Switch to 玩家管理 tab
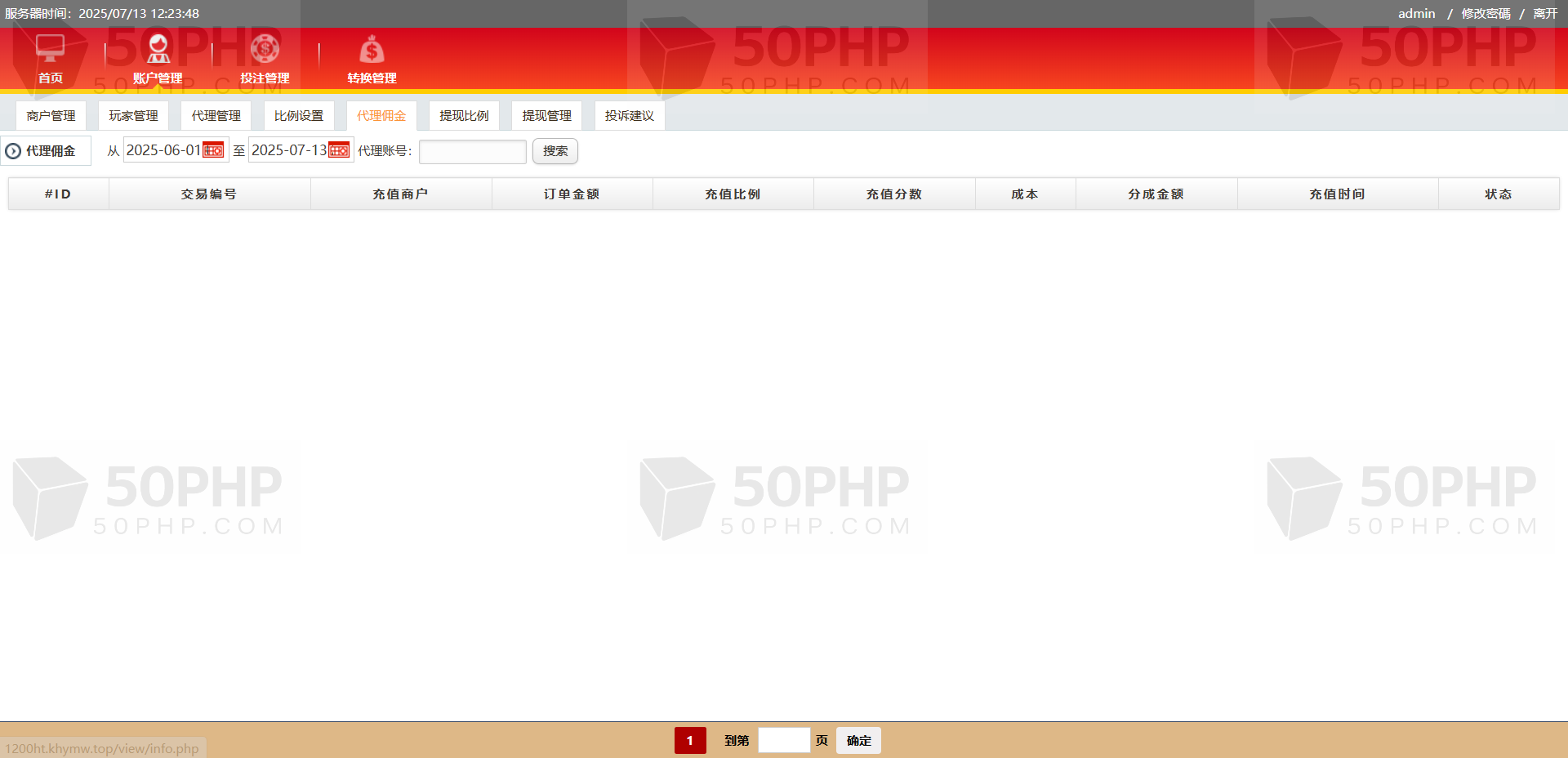This screenshot has width=1568, height=758. pos(133,116)
